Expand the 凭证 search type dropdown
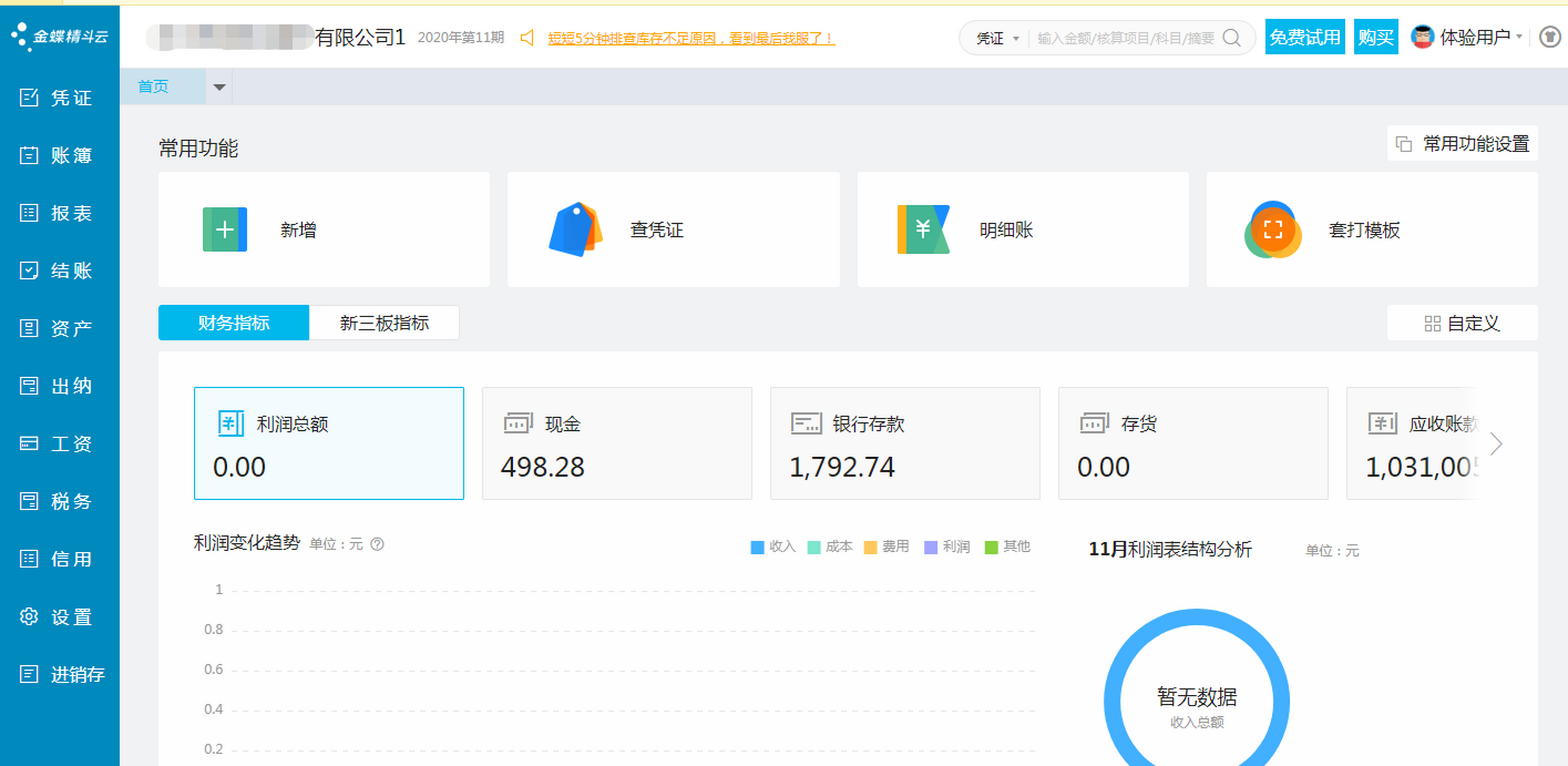Screen dimensions: 1568x766 [x=998, y=38]
